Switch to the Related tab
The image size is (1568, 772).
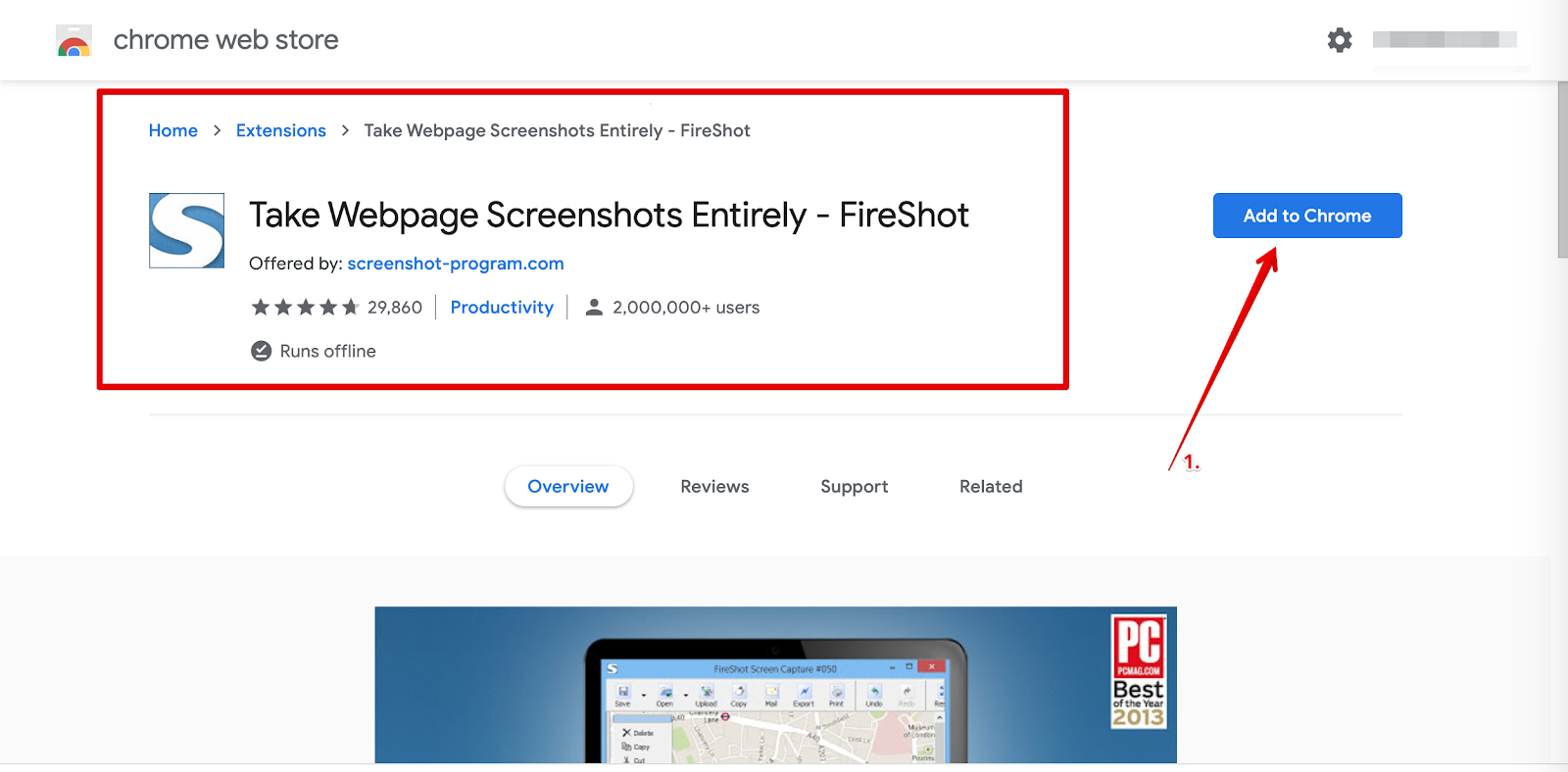tap(991, 487)
